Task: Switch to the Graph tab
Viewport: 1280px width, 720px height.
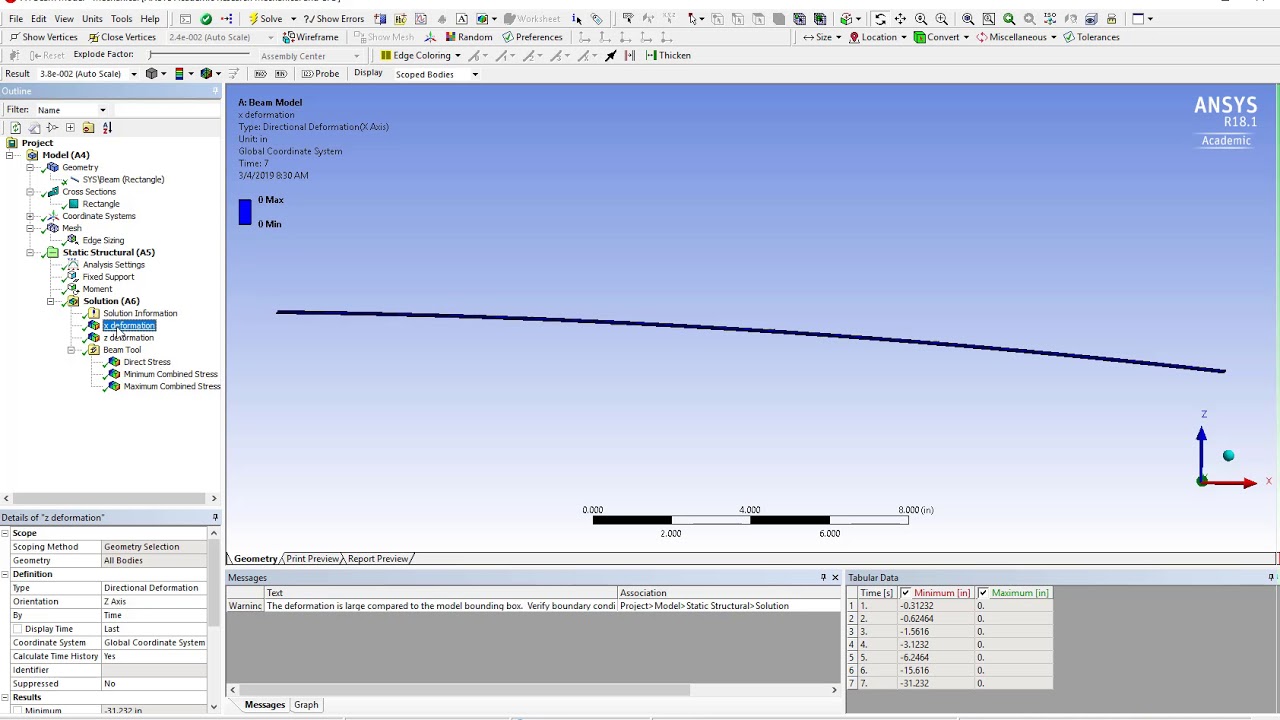Action: pos(306,705)
